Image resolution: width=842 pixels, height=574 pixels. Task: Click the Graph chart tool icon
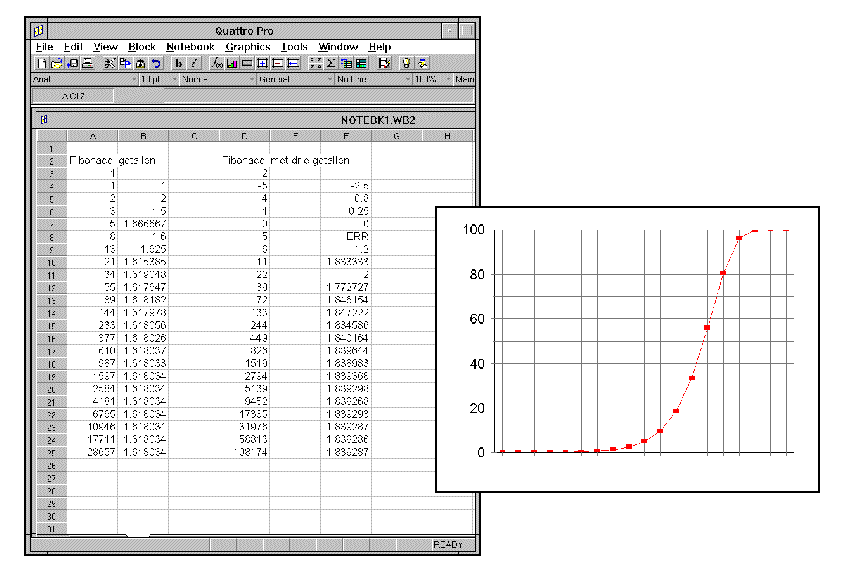tap(232, 63)
